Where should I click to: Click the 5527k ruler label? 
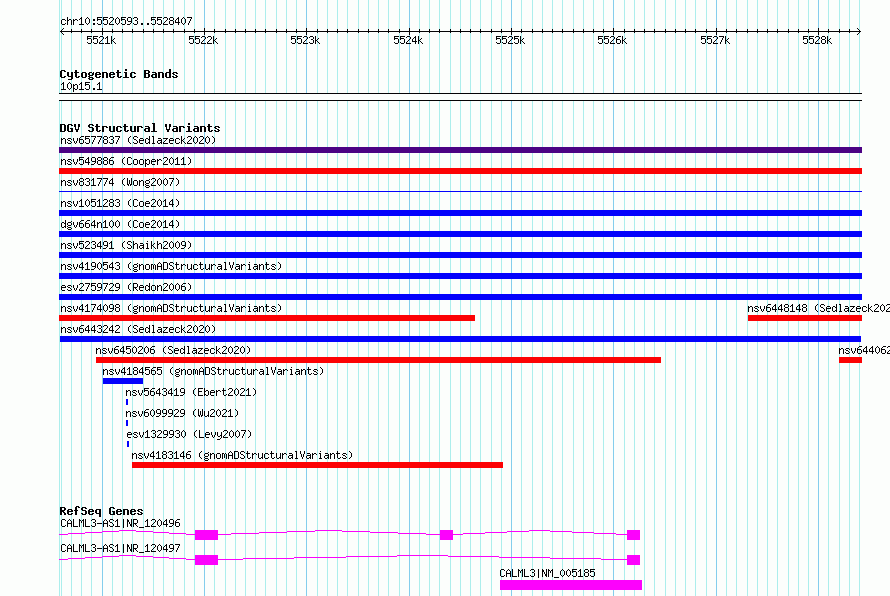pyautogui.click(x=715, y=40)
